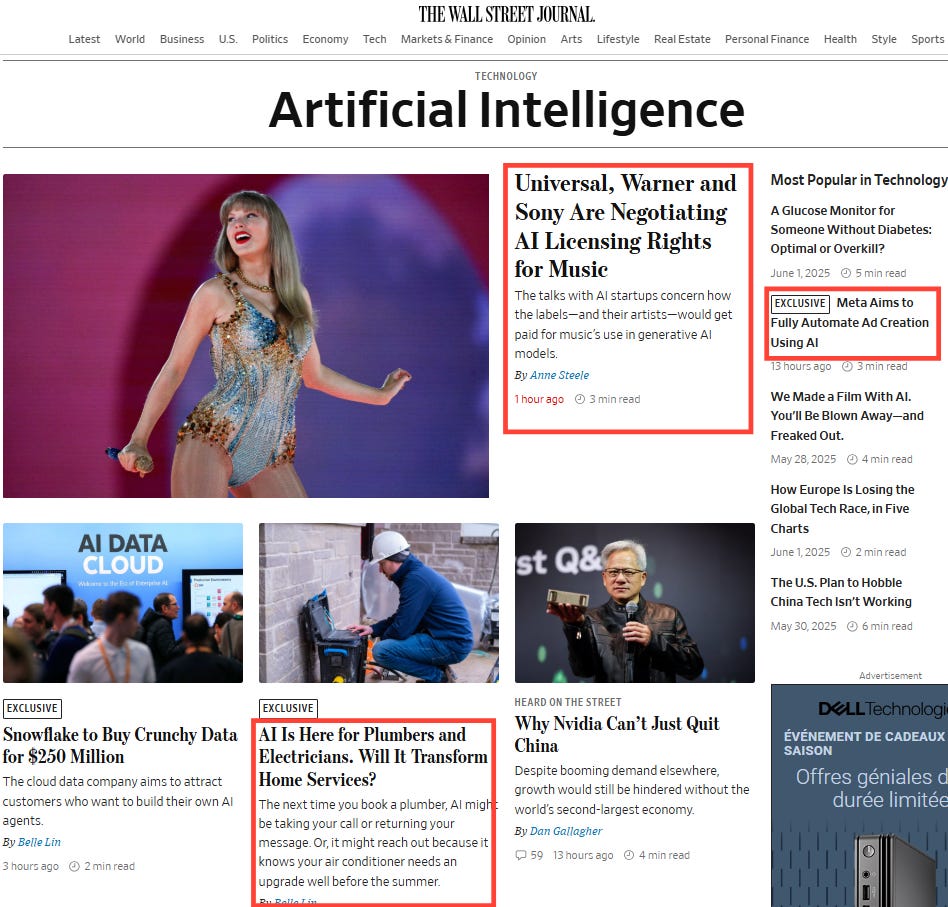The height and width of the screenshot is (907, 948).
Task: Open Belle Lin's author page under Snowflake story
Action: (39, 842)
